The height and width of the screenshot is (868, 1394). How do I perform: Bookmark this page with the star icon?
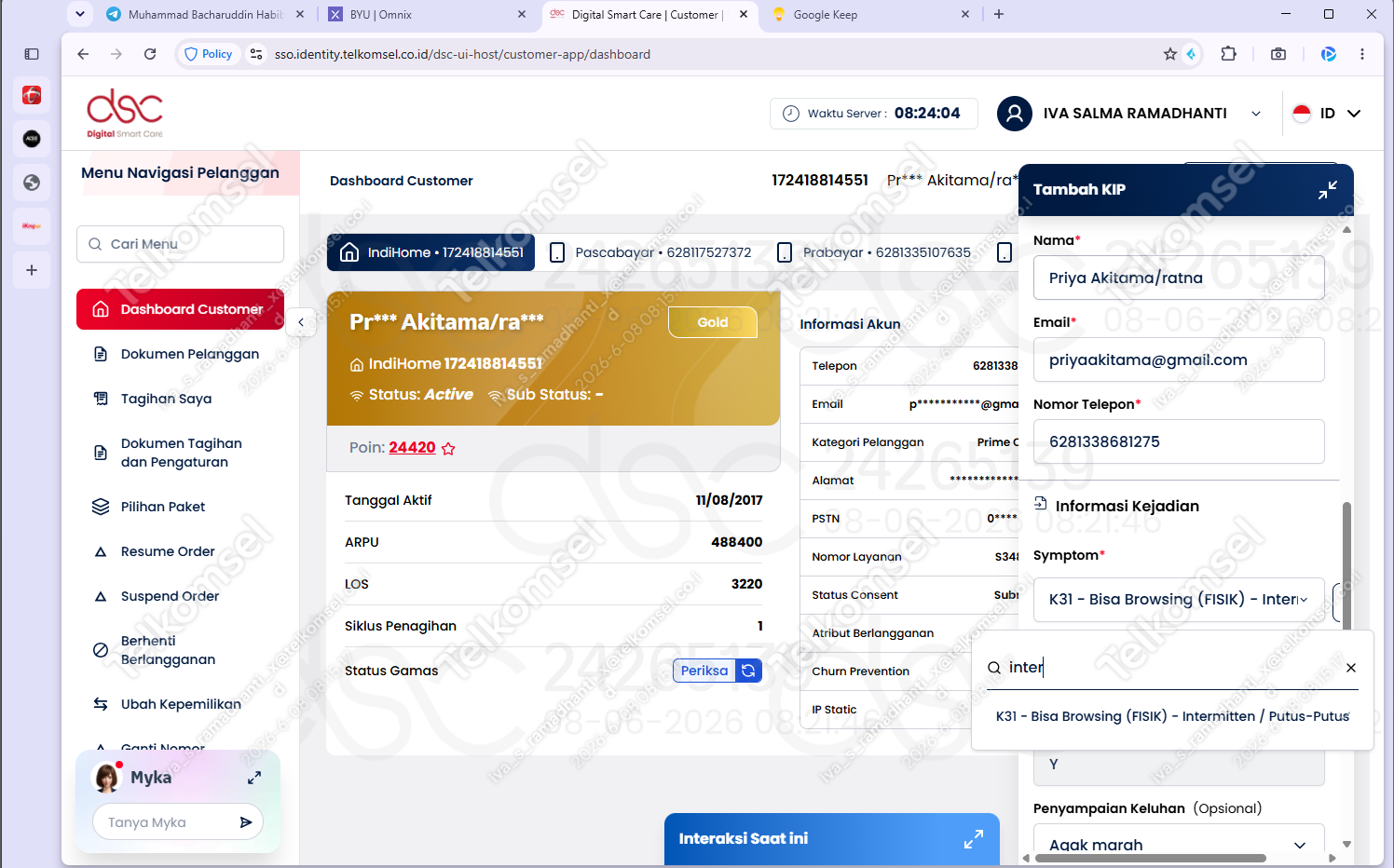click(x=1169, y=54)
